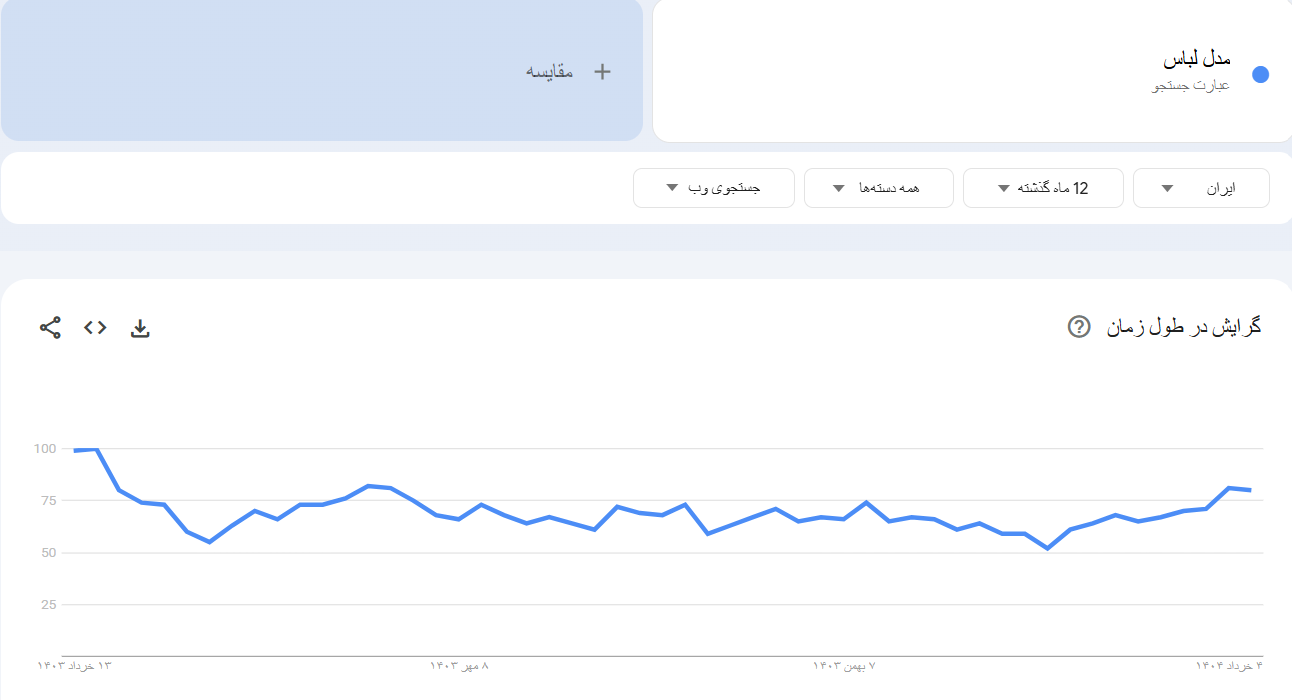Click the chart line's peak at 100
This screenshot has height=700, width=1292.
pos(95,449)
